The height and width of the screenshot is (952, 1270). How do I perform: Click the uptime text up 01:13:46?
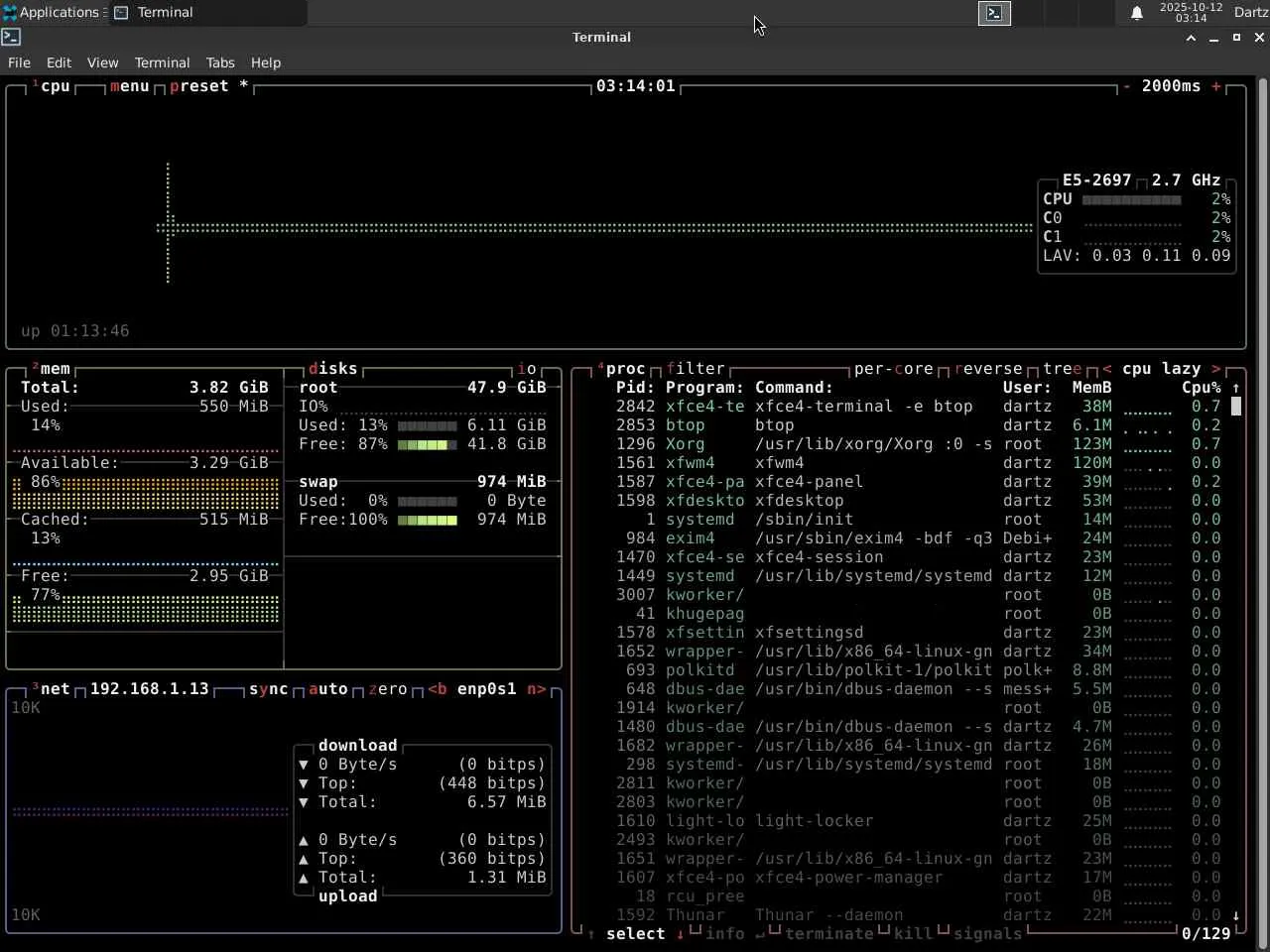click(x=74, y=331)
